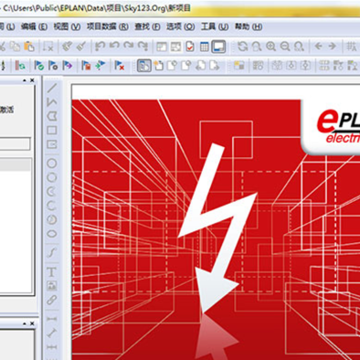Click the flag icon with green check
This screenshot has height=360, width=360.
tap(39, 65)
